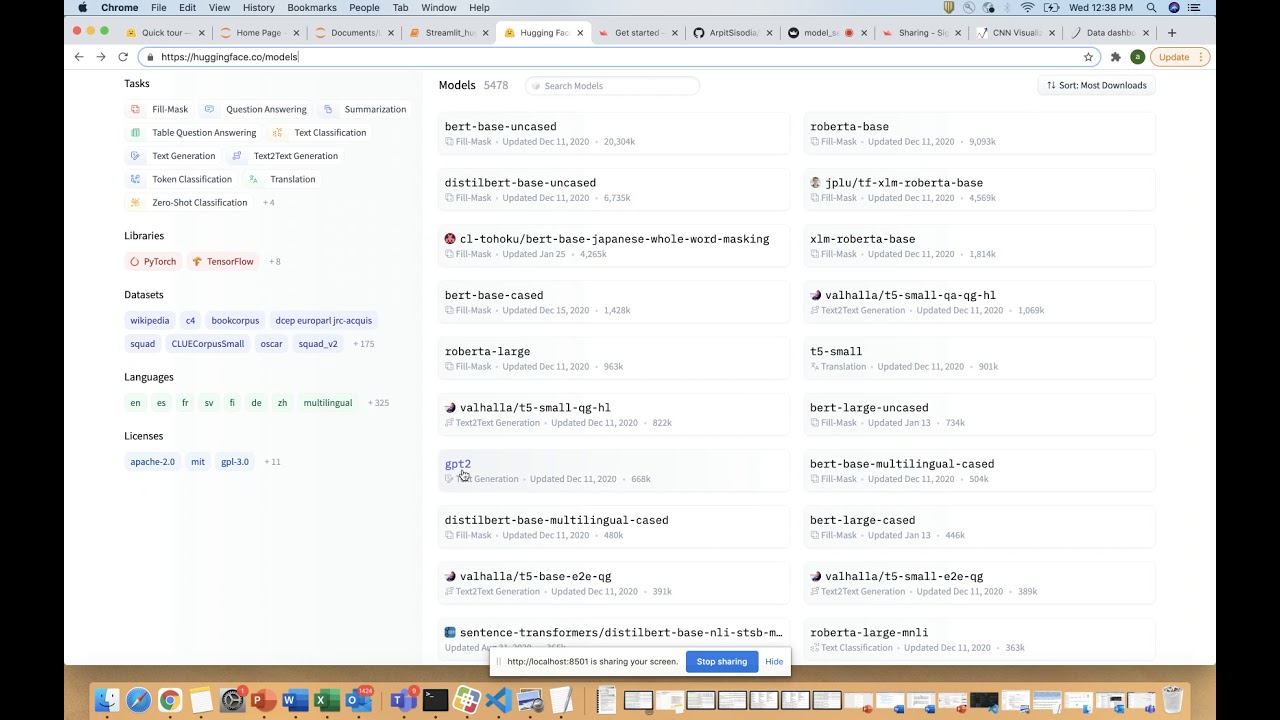The width and height of the screenshot is (1280, 720).
Task: Reload the page in Chrome
Action: [x=123, y=57]
